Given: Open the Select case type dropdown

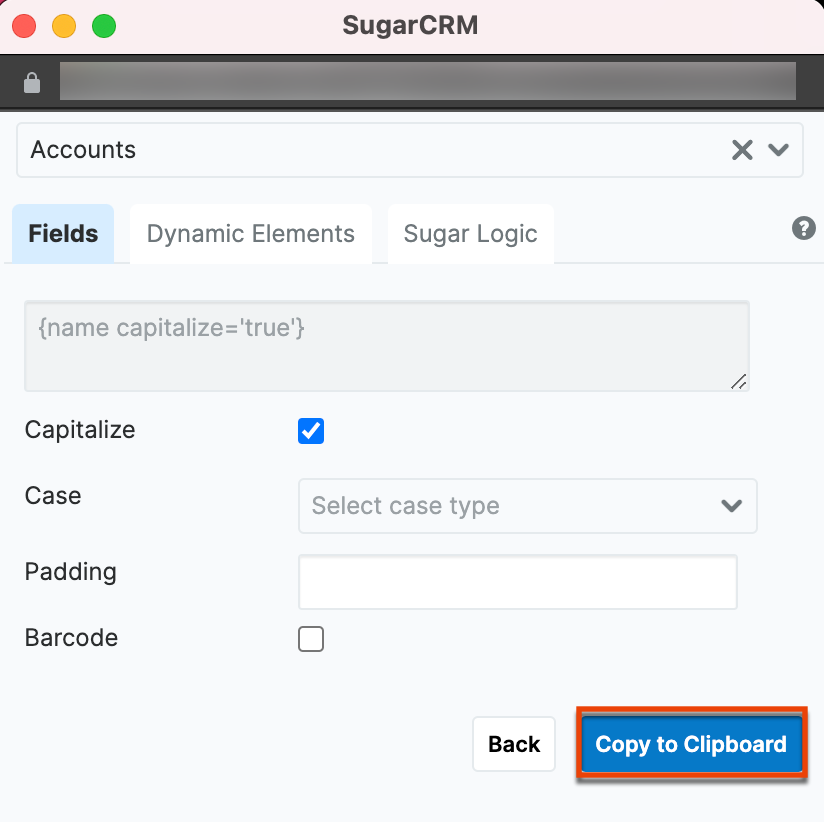Looking at the screenshot, I should tap(528, 506).
